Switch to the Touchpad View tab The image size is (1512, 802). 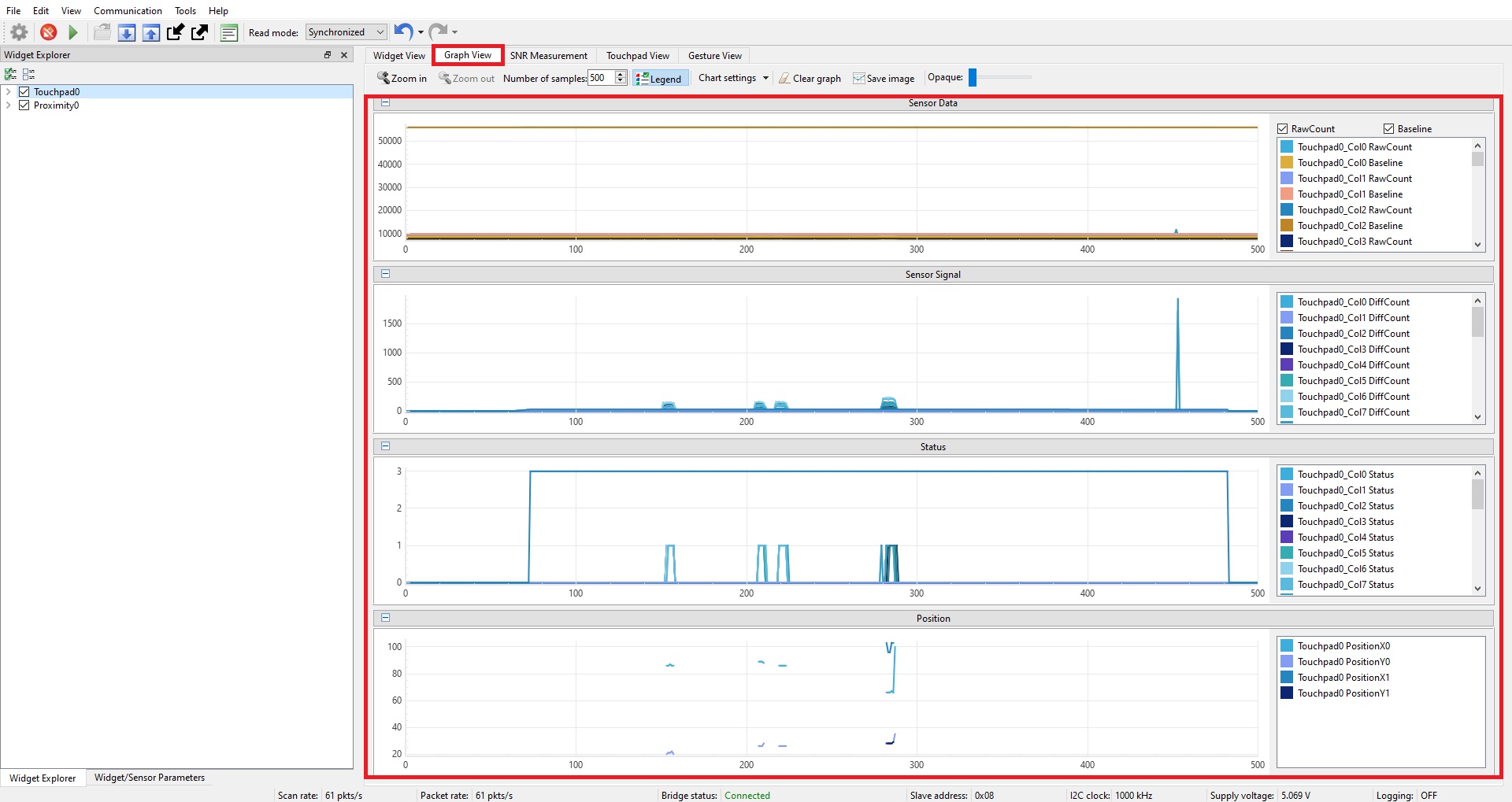[638, 56]
